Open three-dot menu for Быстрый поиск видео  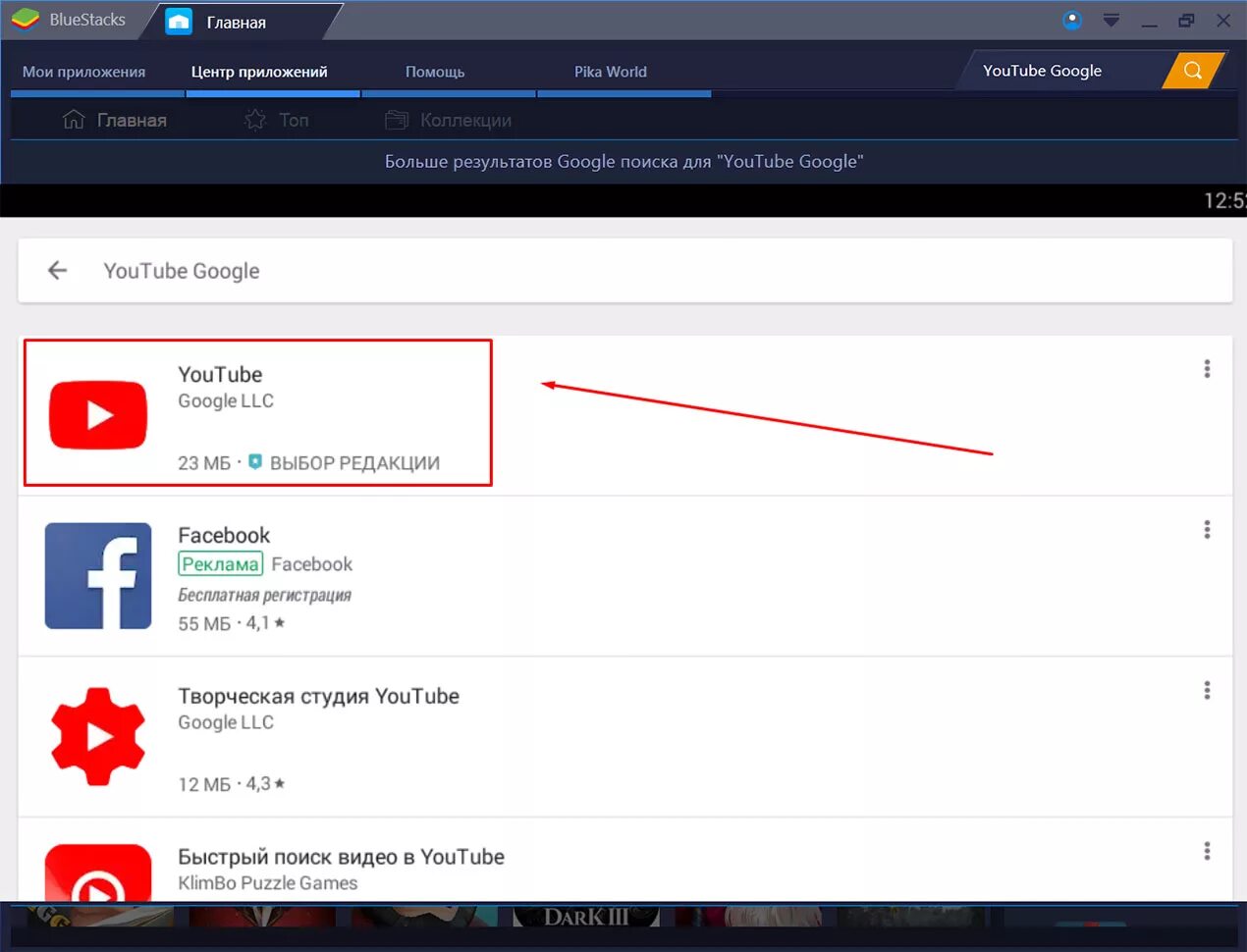click(x=1207, y=851)
